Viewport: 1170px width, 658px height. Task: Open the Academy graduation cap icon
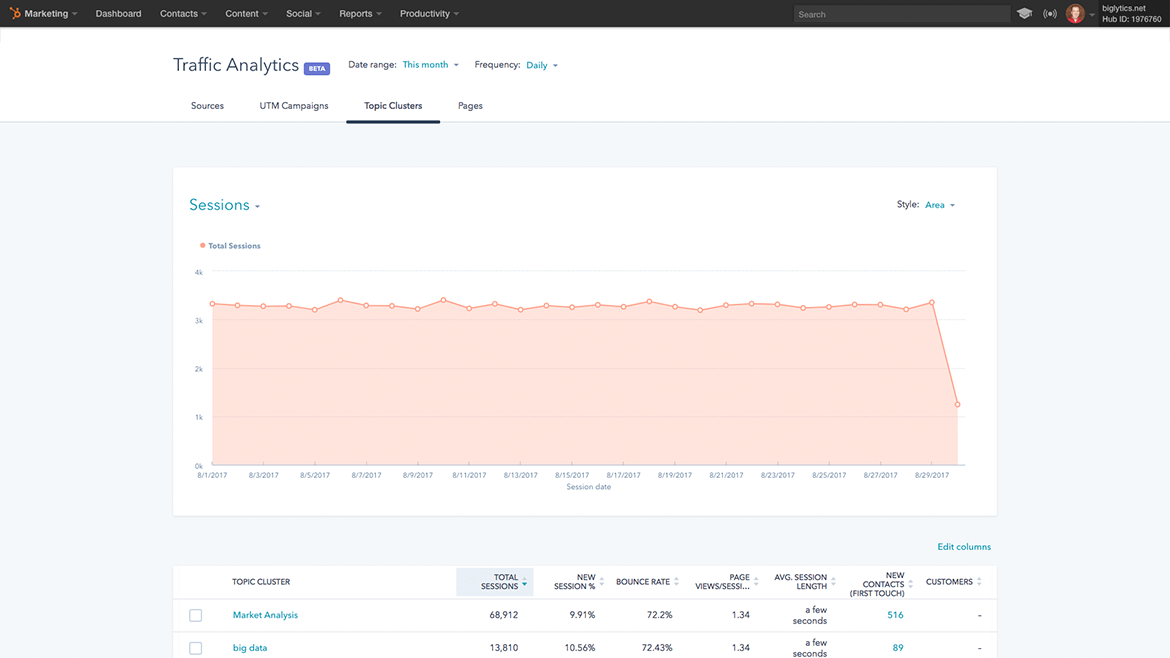tap(1024, 14)
